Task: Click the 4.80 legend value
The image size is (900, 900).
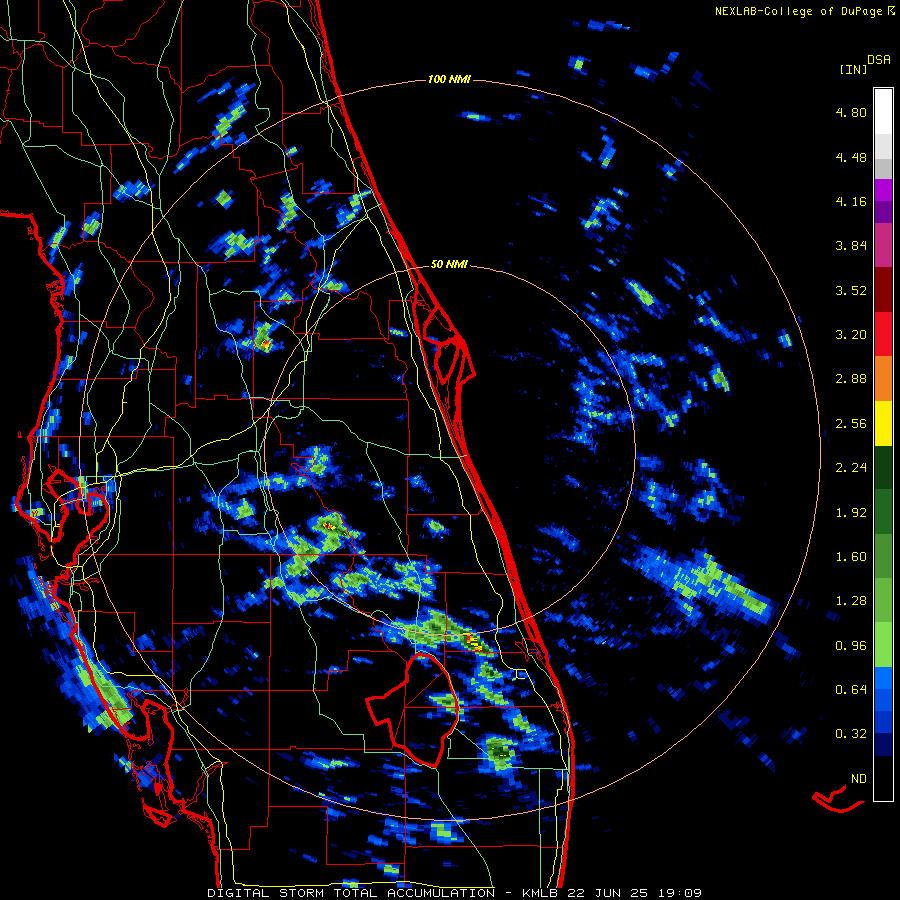Action: coord(851,112)
